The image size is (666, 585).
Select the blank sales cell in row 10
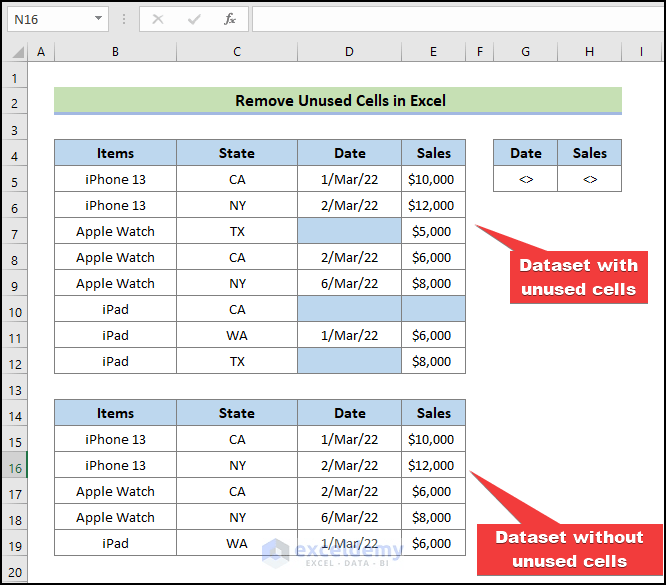click(433, 309)
